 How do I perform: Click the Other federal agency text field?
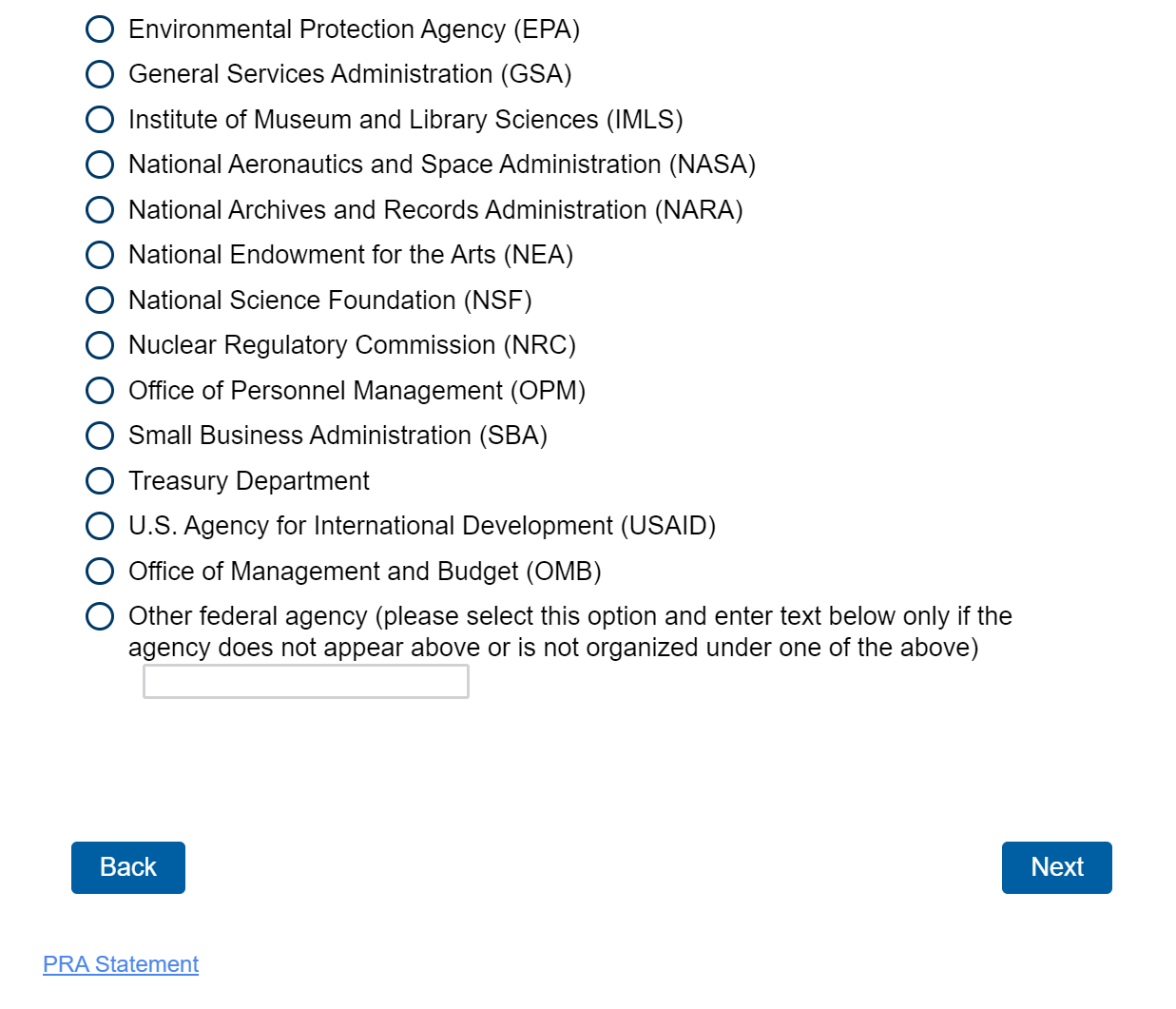point(305,682)
